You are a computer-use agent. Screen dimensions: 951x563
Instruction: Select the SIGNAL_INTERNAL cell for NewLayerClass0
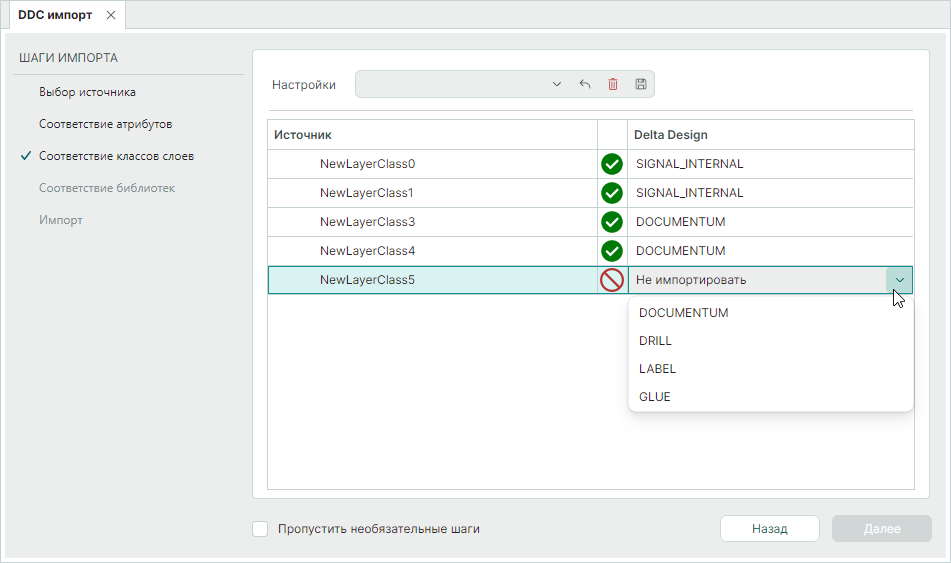point(770,164)
